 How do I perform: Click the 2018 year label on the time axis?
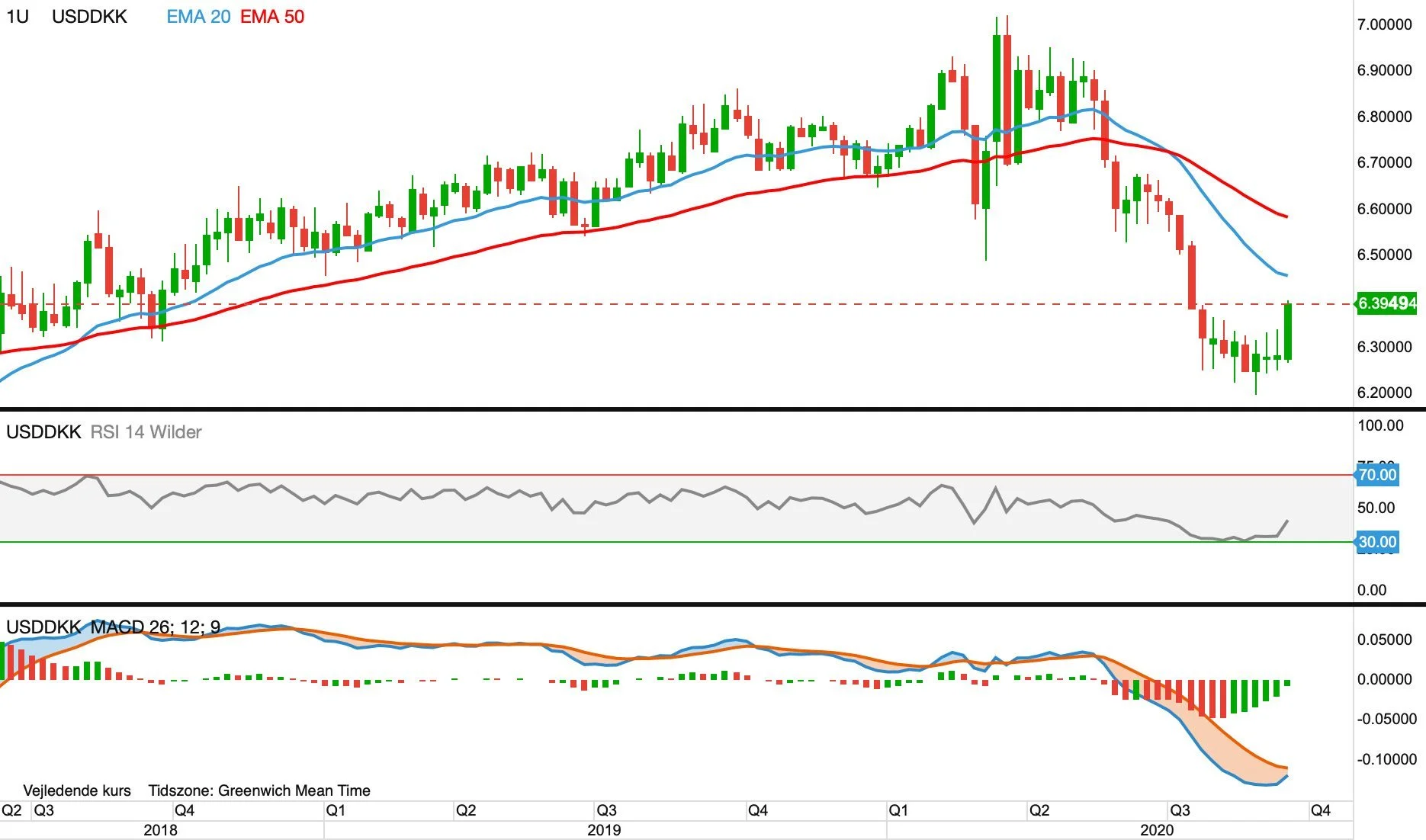click(160, 830)
